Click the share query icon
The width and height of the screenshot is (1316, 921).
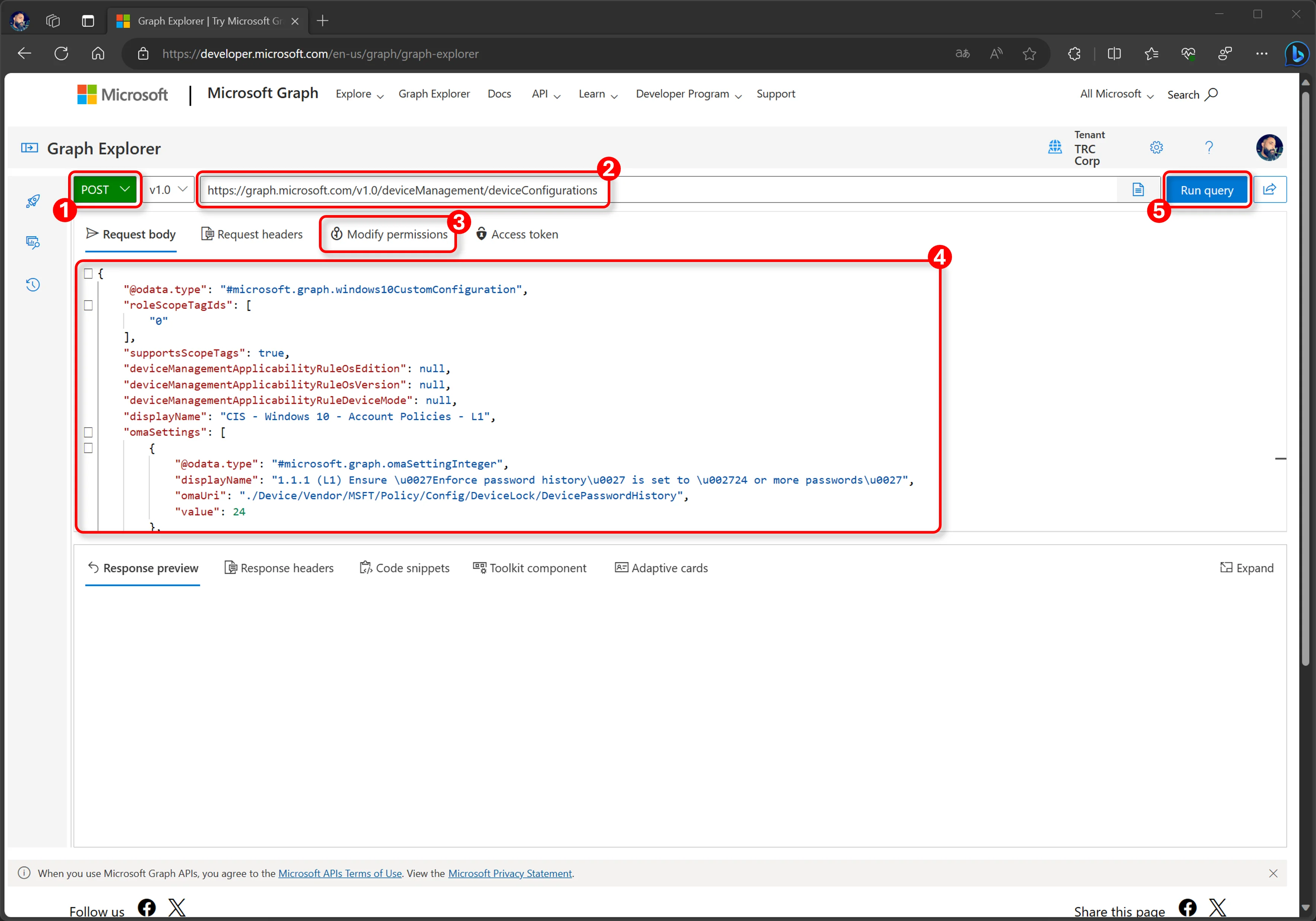point(1269,189)
